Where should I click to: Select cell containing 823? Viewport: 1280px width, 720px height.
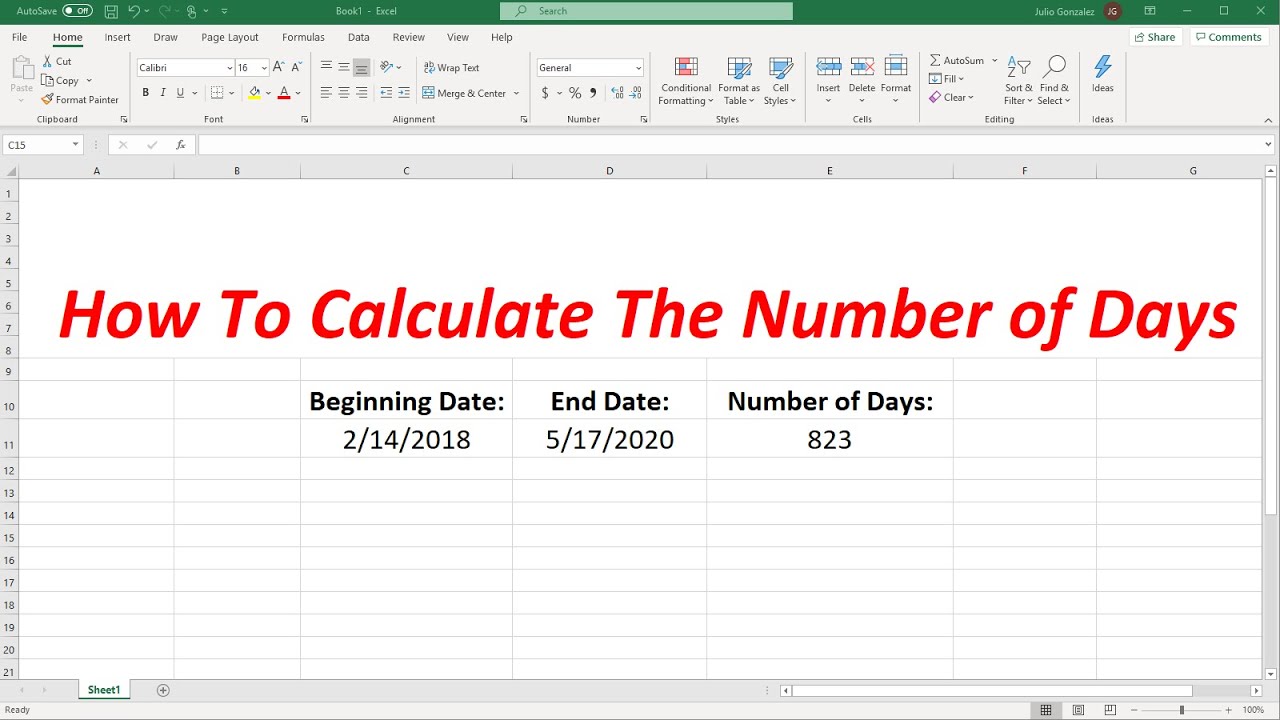[x=829, y=439]
